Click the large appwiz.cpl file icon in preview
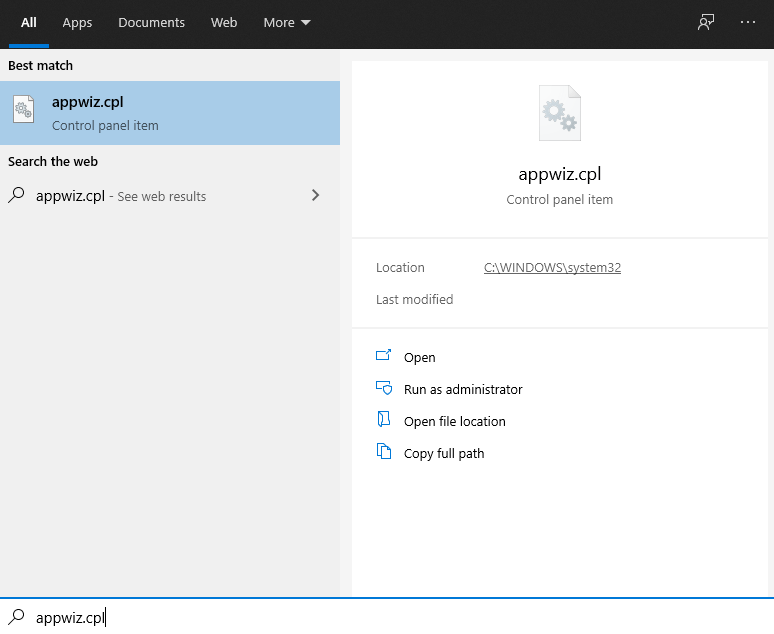Viewport: 774px width, 634px height. 559,113
